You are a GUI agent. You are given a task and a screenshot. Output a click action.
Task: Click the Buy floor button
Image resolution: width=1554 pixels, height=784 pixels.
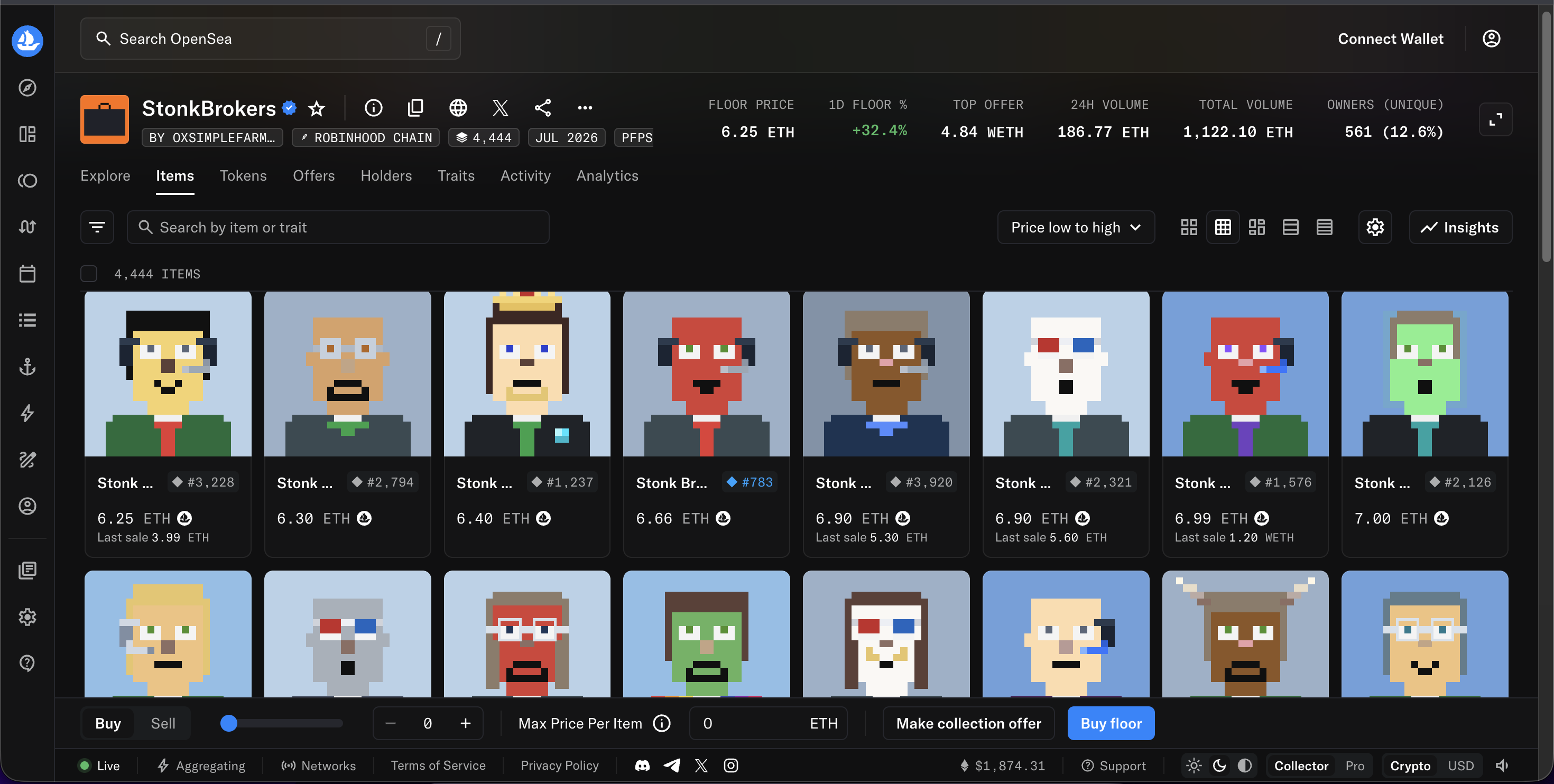(1111, 723)
